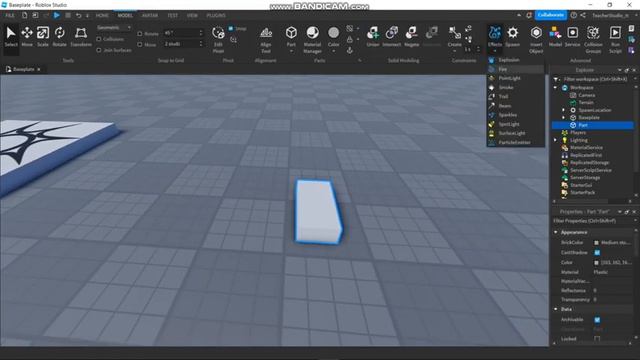Open the Material Manager
The image size is (640, 360).
(x=312, y=40)
